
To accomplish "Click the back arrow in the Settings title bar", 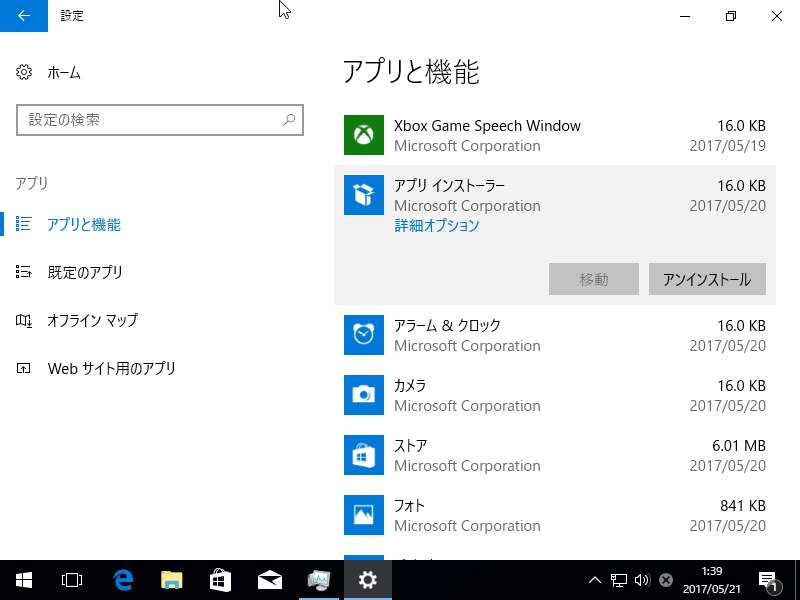I will [23, 16].
